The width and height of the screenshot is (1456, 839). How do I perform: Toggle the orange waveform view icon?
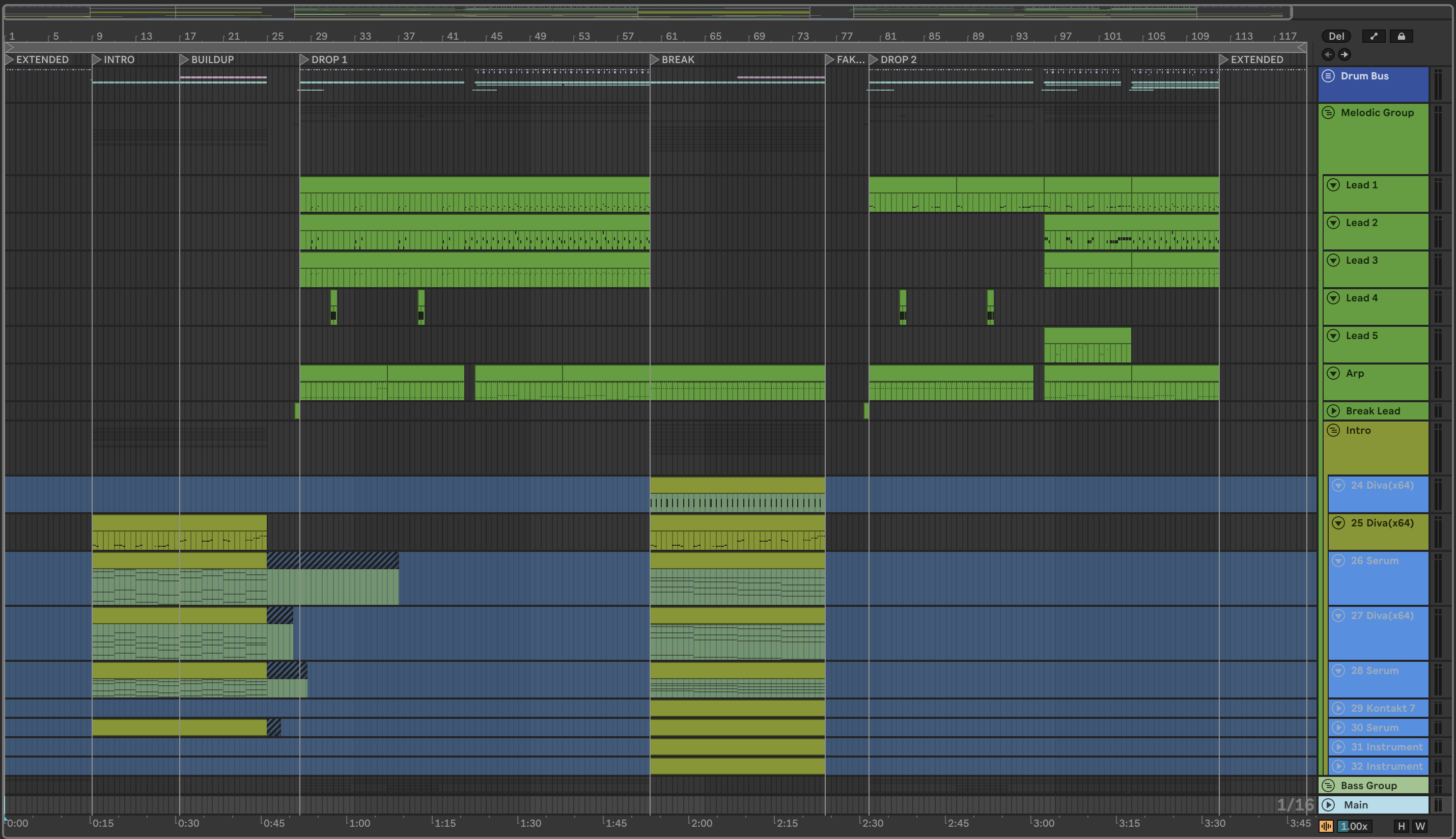pos(1326,826)
